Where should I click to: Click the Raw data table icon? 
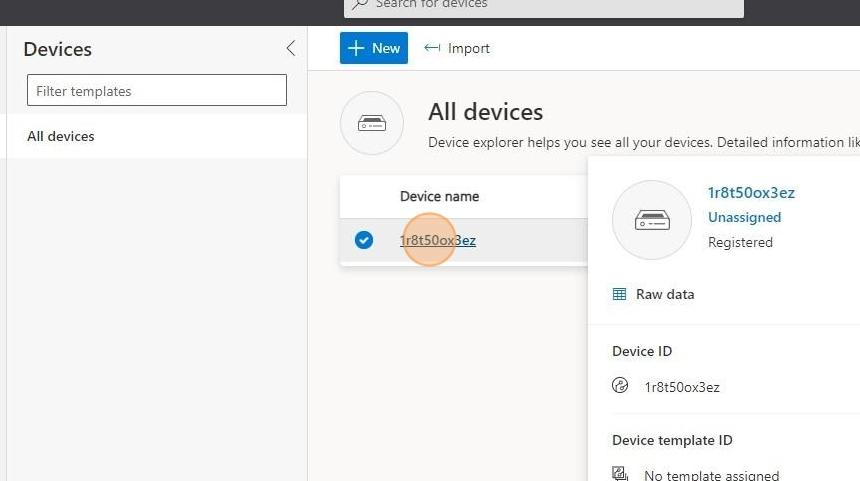tap(620, 294)
